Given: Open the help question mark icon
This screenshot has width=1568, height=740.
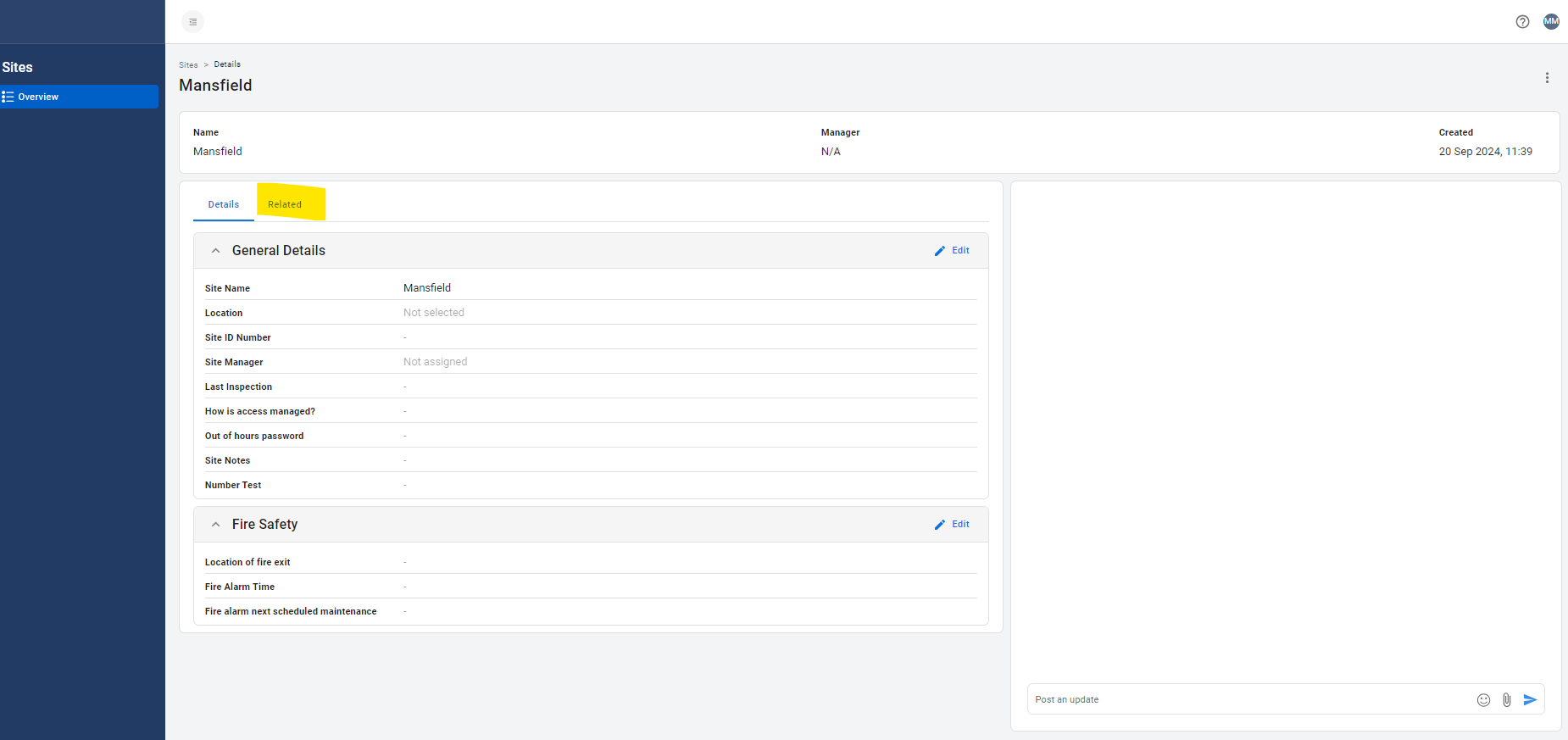Looking at the screenshot, I should [1522, 22].
